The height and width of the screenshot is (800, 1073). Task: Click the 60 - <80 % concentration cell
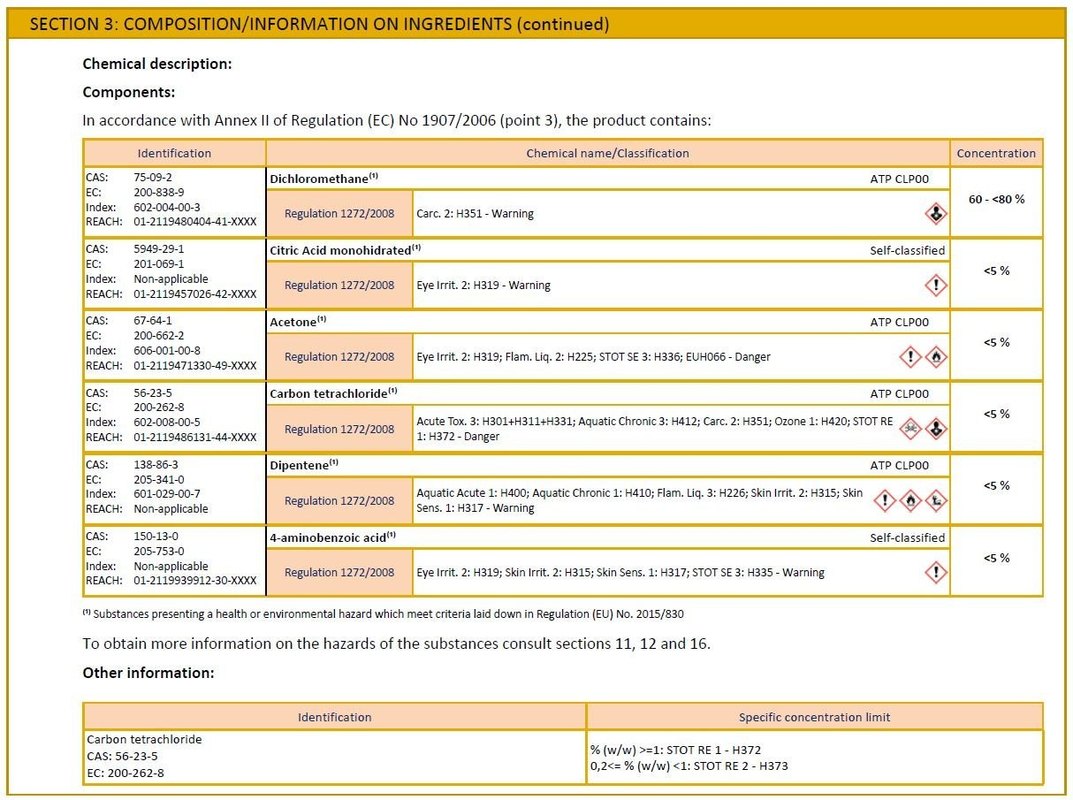pyautogui.click(x=996, y=199)
